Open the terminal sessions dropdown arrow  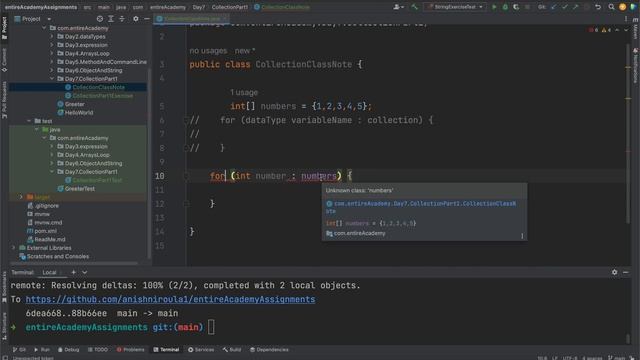tap(84, 272)
